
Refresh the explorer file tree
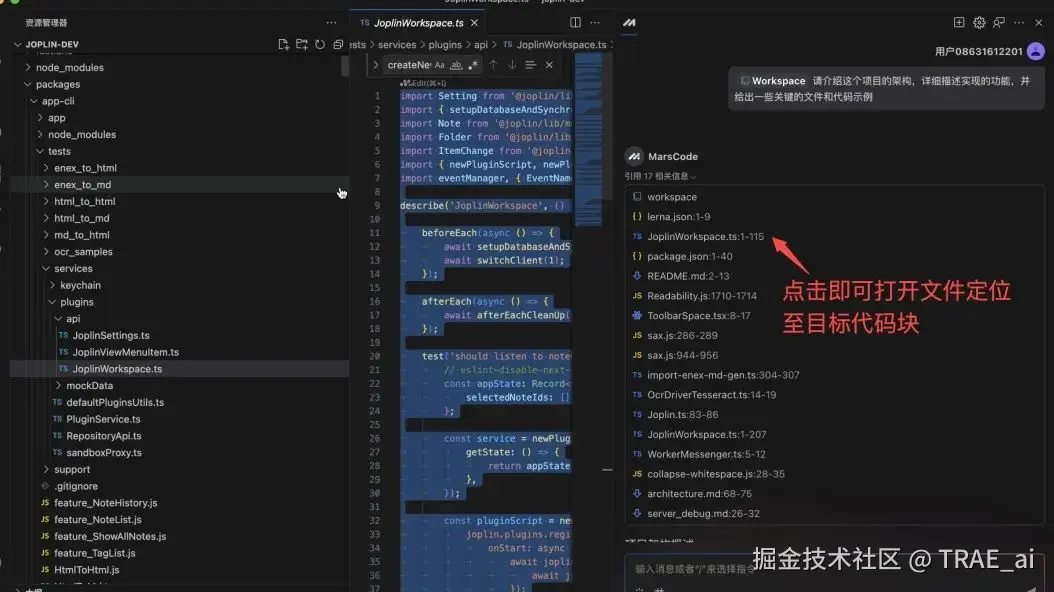pyautogui.click(x=320, y=44)
